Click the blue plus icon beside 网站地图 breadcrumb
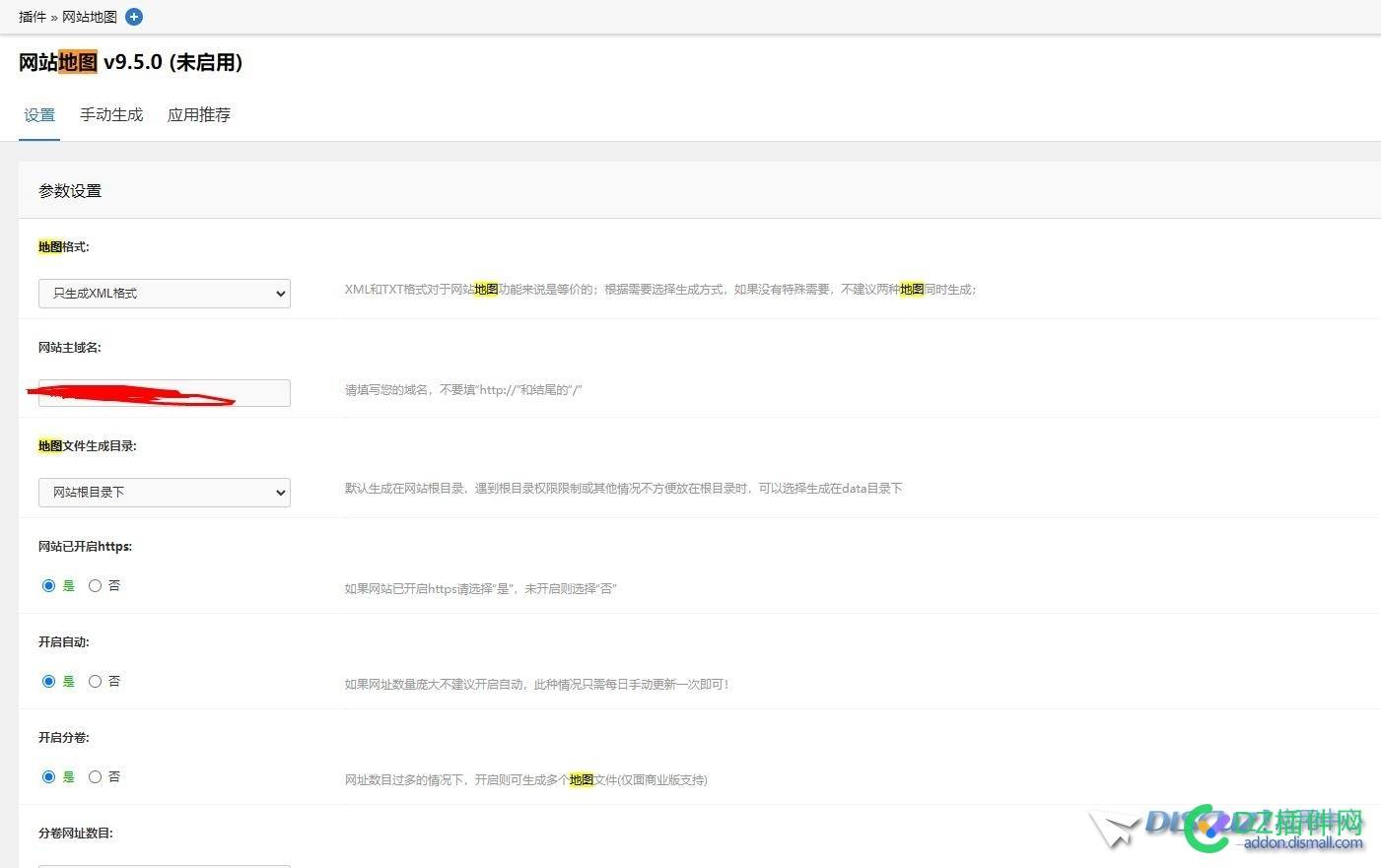 134,17
